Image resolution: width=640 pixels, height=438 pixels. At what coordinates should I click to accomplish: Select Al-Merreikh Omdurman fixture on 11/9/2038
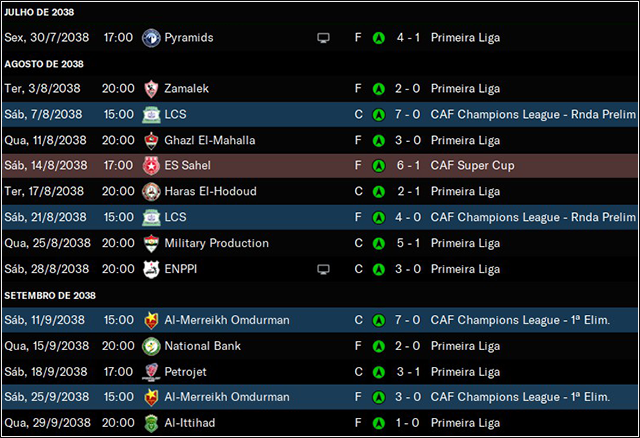pos(319,320)
